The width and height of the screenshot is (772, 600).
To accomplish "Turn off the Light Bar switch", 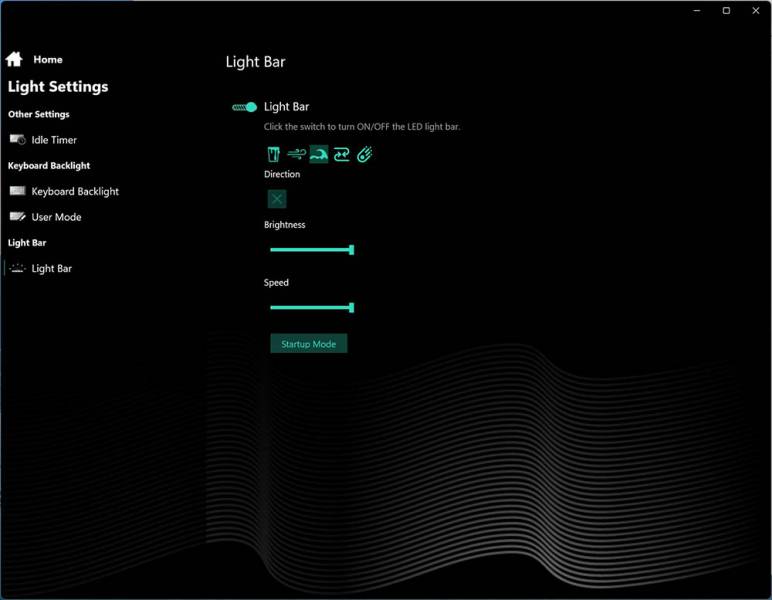I will 245,107.
